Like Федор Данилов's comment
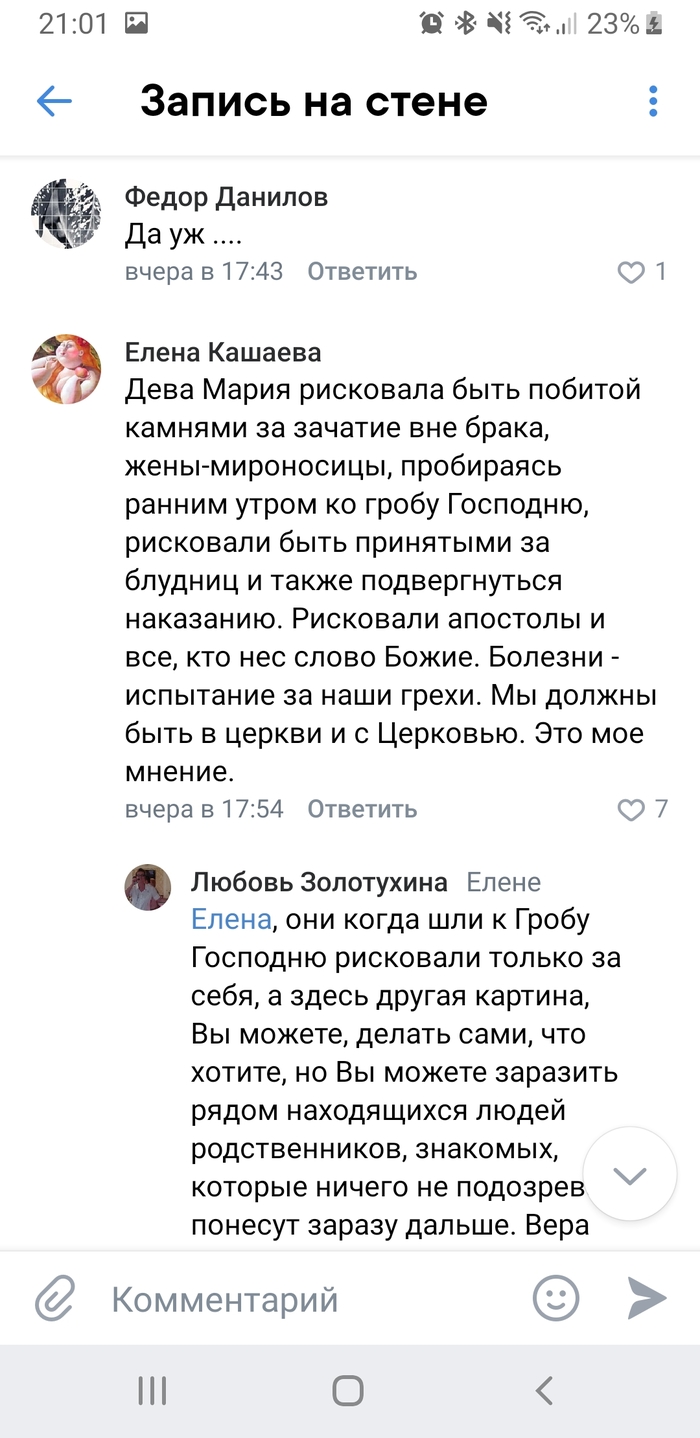The image size is (700, 1438). pyautogui.click(x=631, y=272)
